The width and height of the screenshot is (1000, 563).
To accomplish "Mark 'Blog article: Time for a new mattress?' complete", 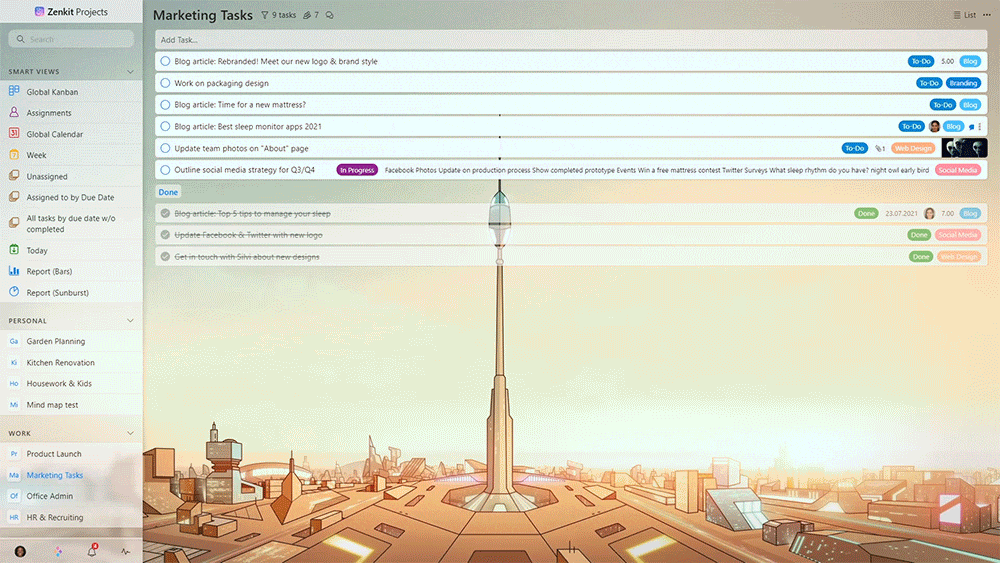I will 165,105.
